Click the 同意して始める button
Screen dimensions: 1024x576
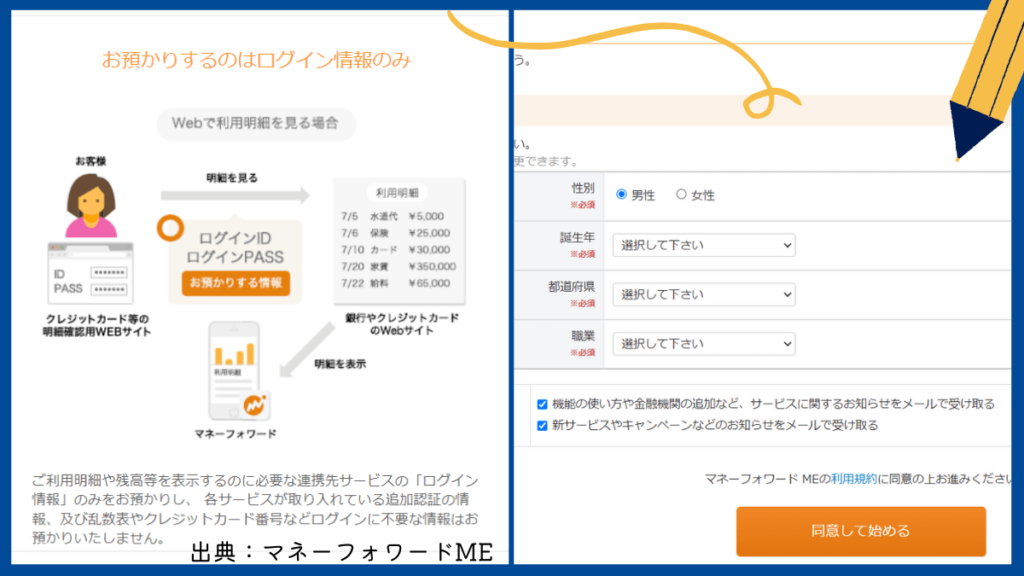[x=861, y=531]
